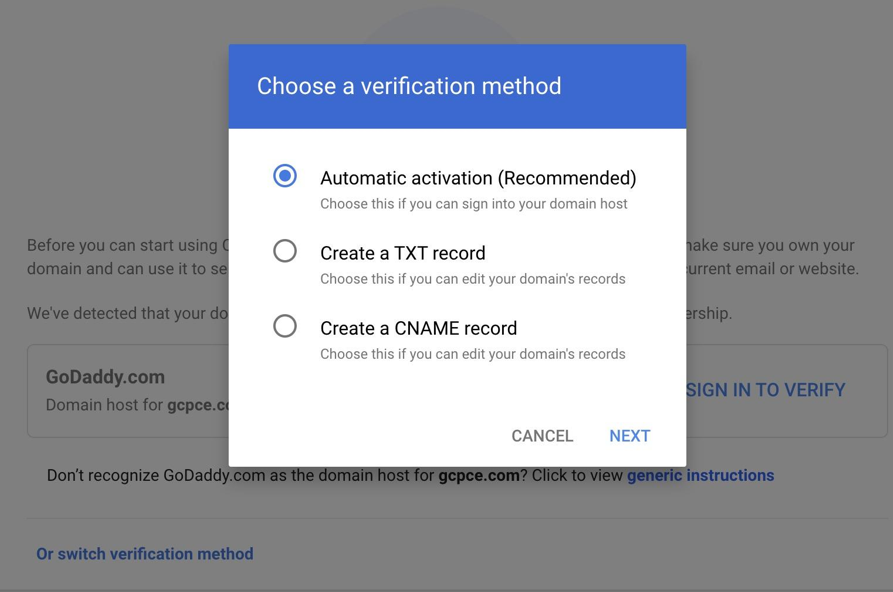The image size is (893, 592).
Task: Select the Automatic activation radio button
Action: click(285, 176)
